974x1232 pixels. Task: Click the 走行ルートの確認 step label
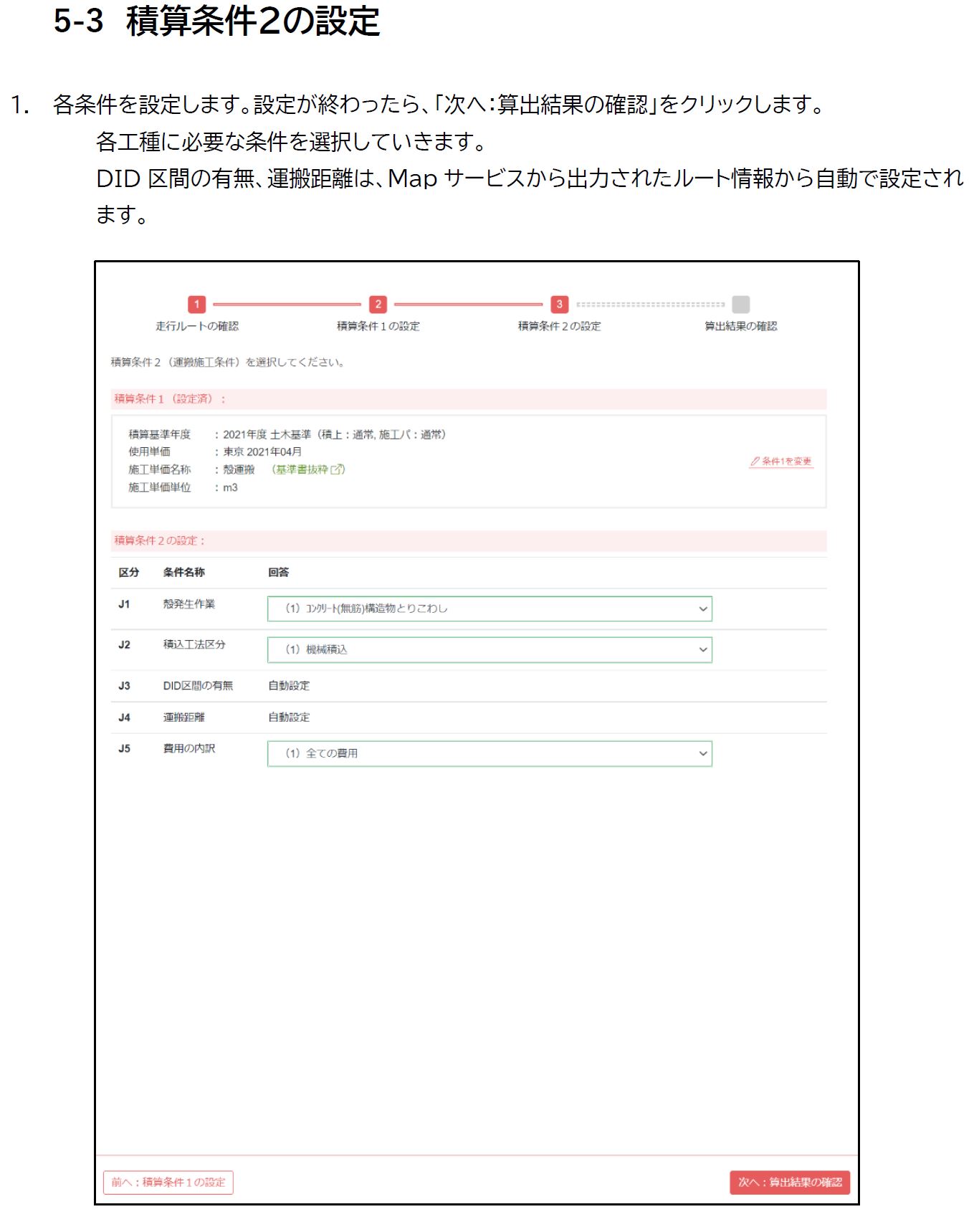(197, 326)
